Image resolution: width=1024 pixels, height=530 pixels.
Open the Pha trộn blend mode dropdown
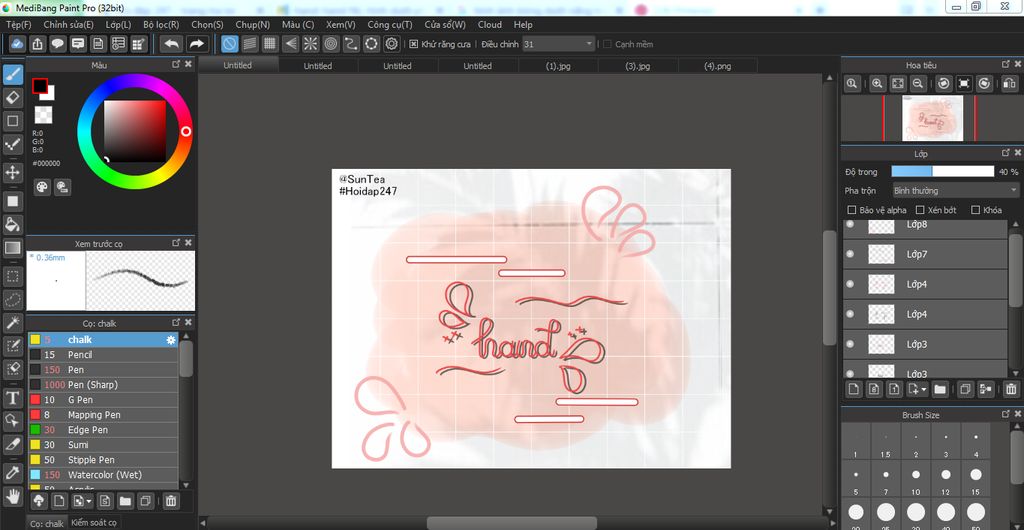tap(955, 191)
